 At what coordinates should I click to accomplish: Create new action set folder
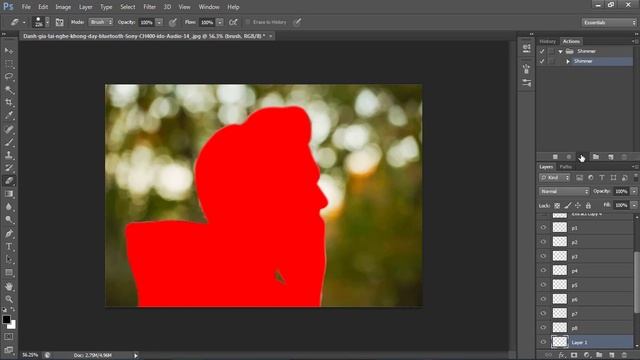[596, 157]
